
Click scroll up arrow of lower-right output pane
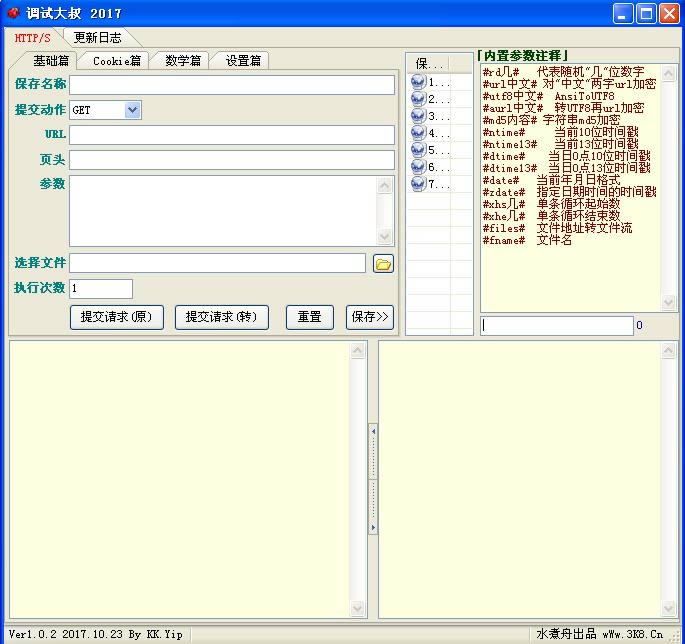coord(668,351)
